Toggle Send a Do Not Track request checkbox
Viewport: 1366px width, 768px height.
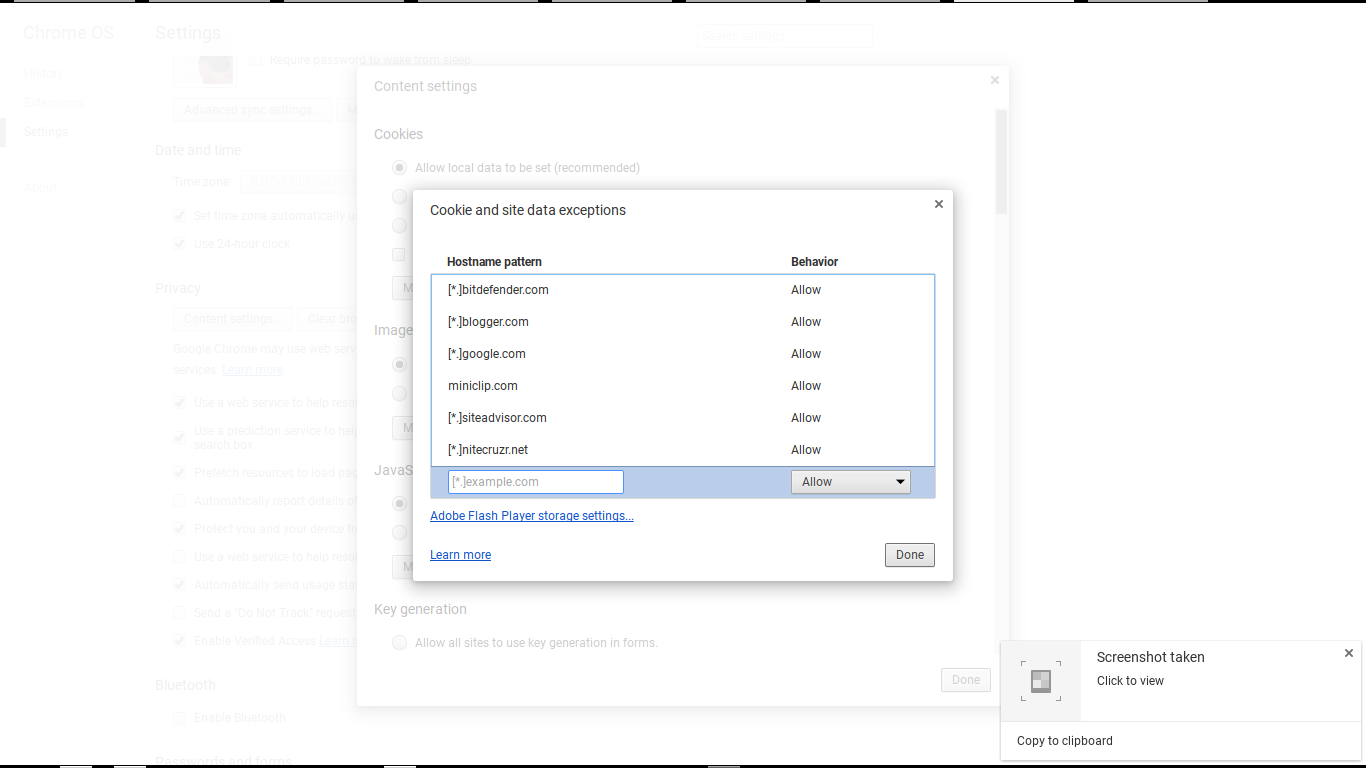click(x=180, y=613)
